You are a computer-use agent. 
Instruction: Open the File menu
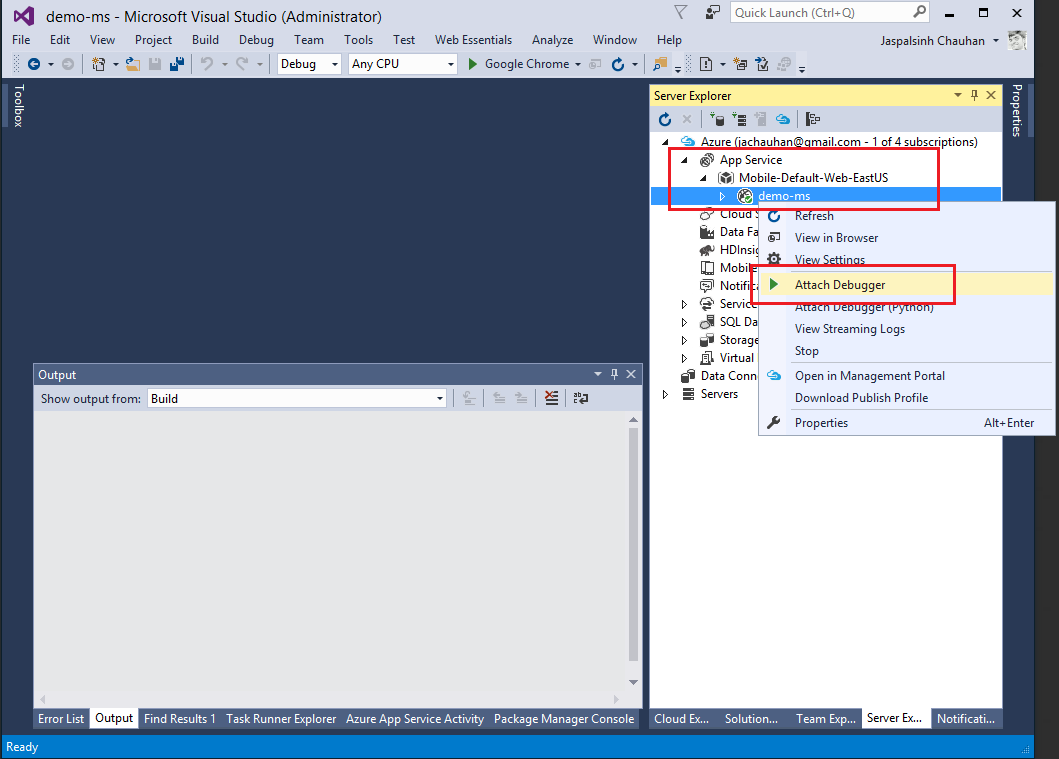coord(21,40)
